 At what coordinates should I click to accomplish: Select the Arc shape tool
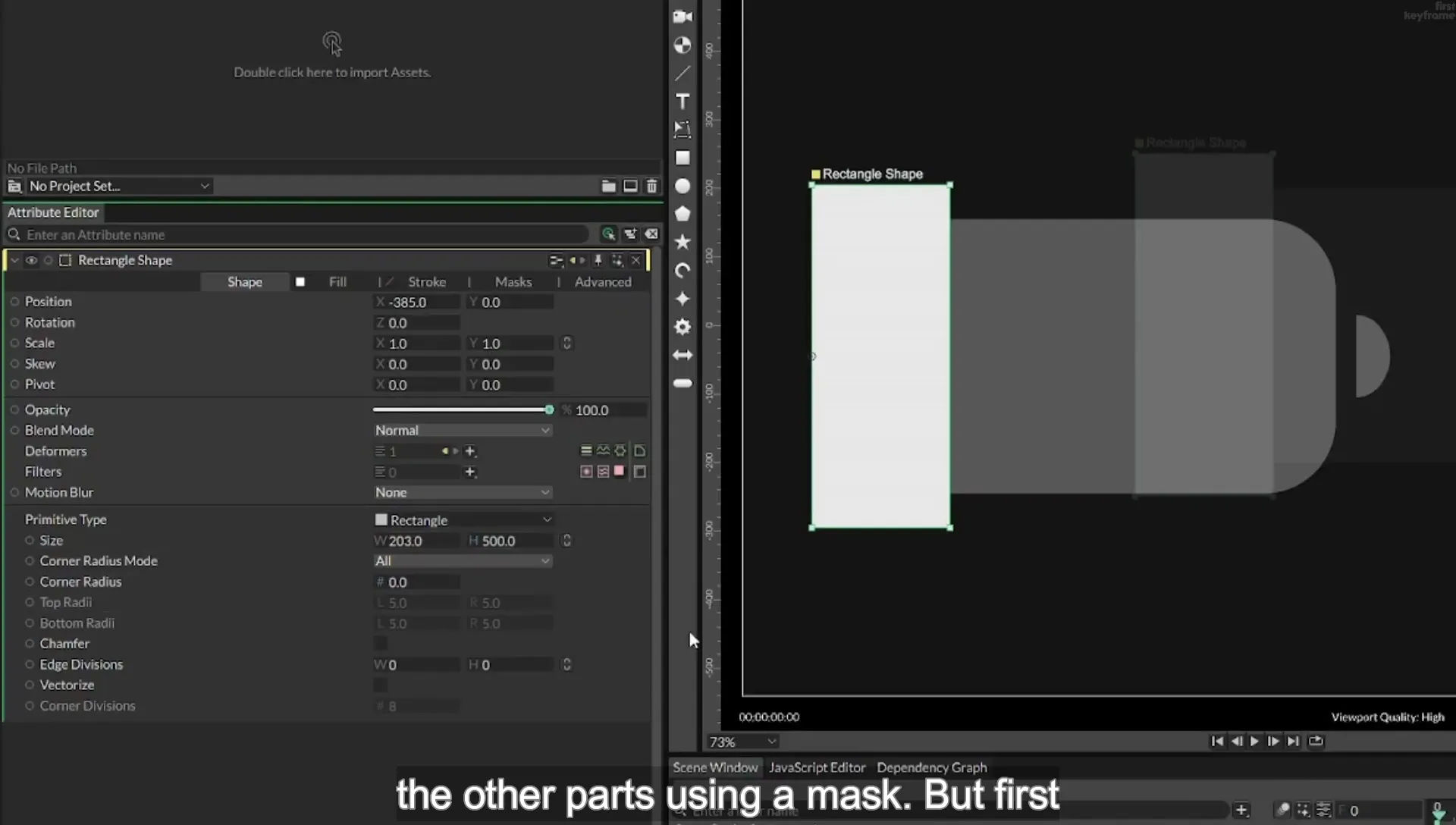pos(682,271)
